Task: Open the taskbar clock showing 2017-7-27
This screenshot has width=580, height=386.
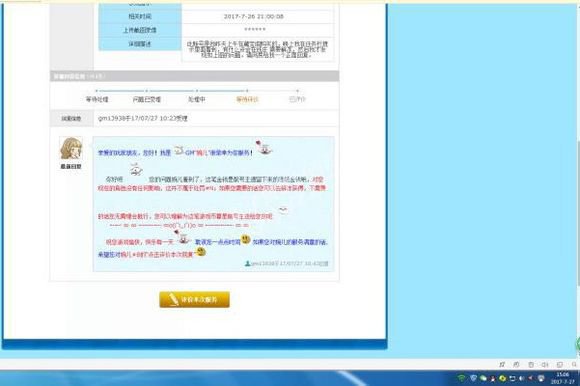Action: pyautogui.click(x=563, y=378)
